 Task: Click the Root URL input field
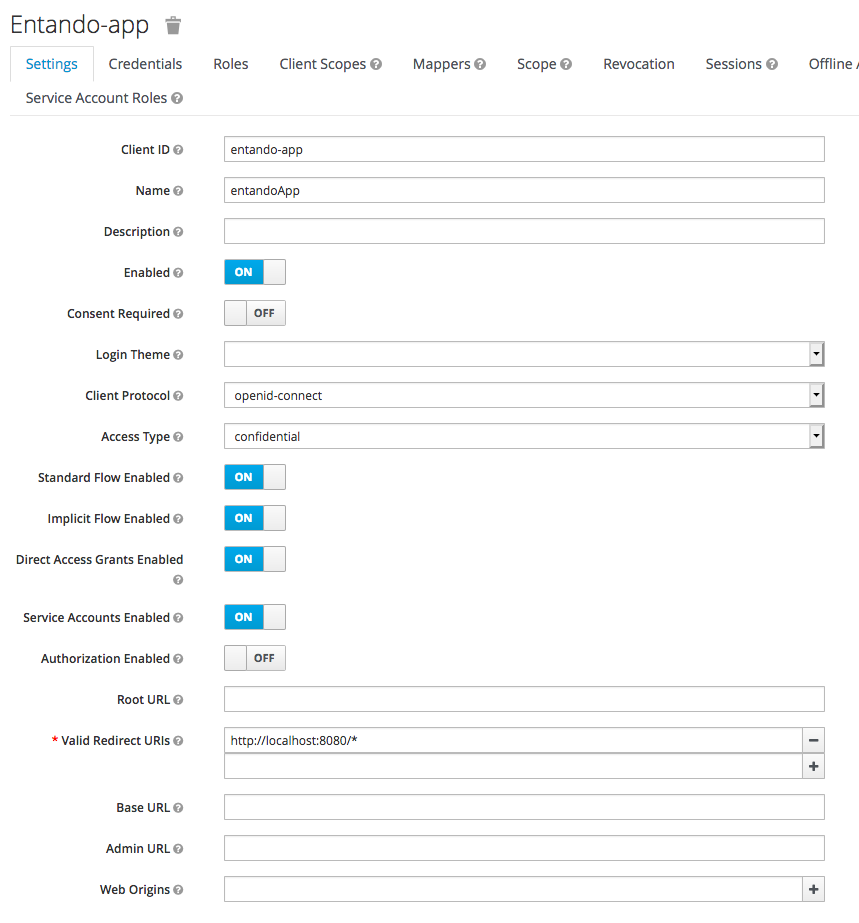click(x=524, y=699)
